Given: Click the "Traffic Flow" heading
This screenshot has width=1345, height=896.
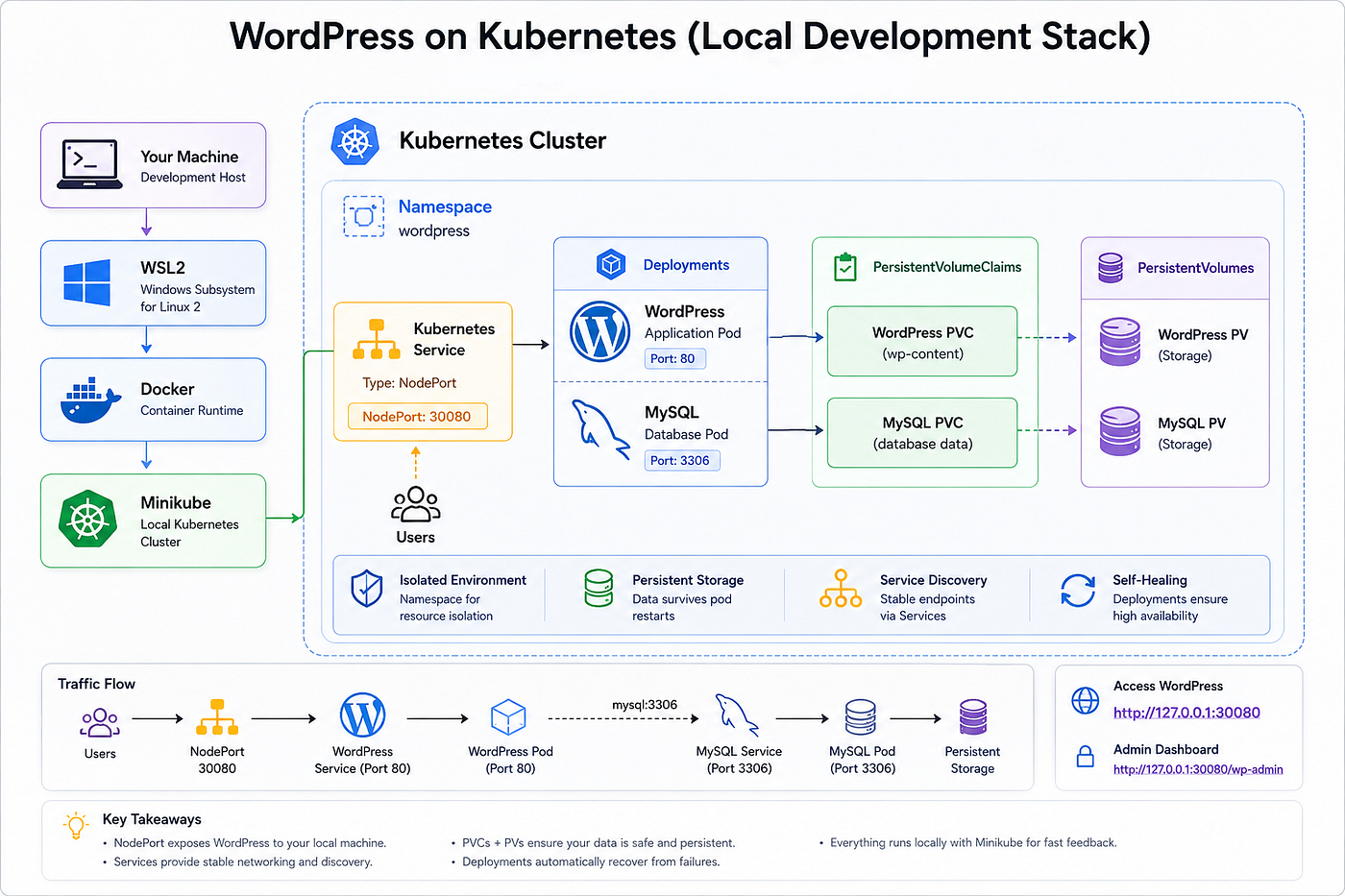Looking at the screenshot, I should tap(96, 684).
